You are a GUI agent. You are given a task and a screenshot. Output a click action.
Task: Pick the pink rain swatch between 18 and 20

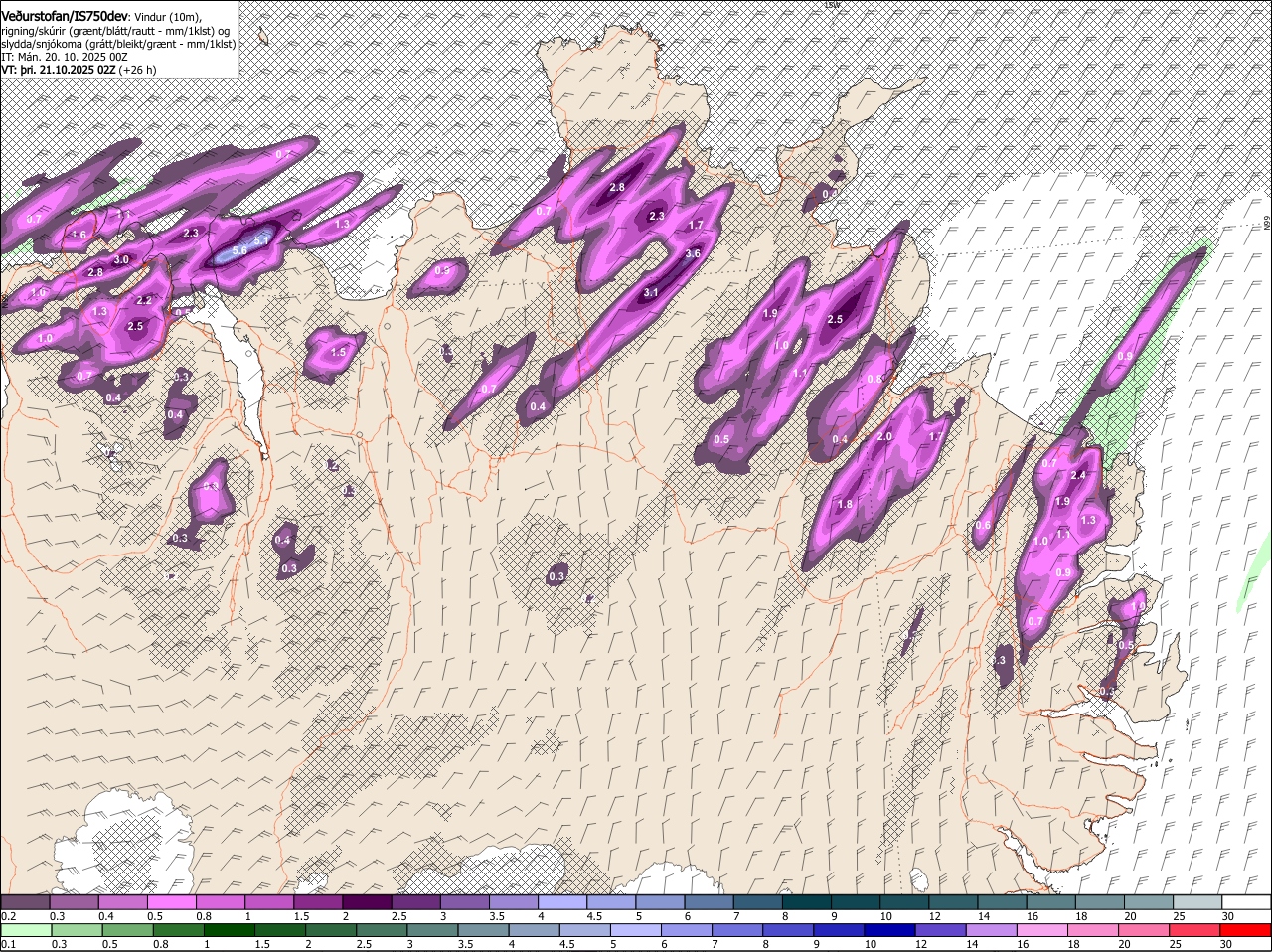click(x=1095, y=930)
